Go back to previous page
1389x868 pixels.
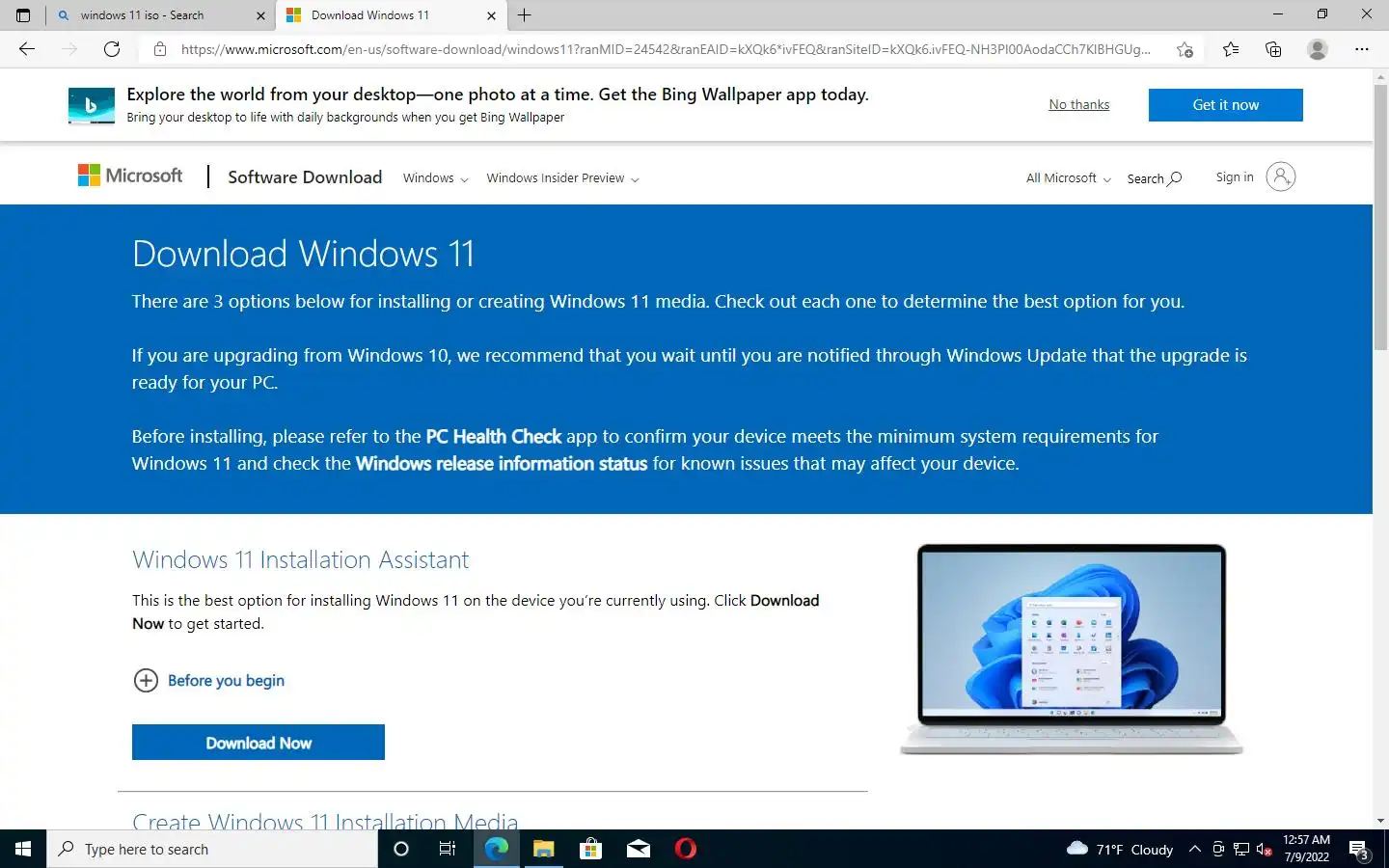pyautogui.click(x=27, y=49)
